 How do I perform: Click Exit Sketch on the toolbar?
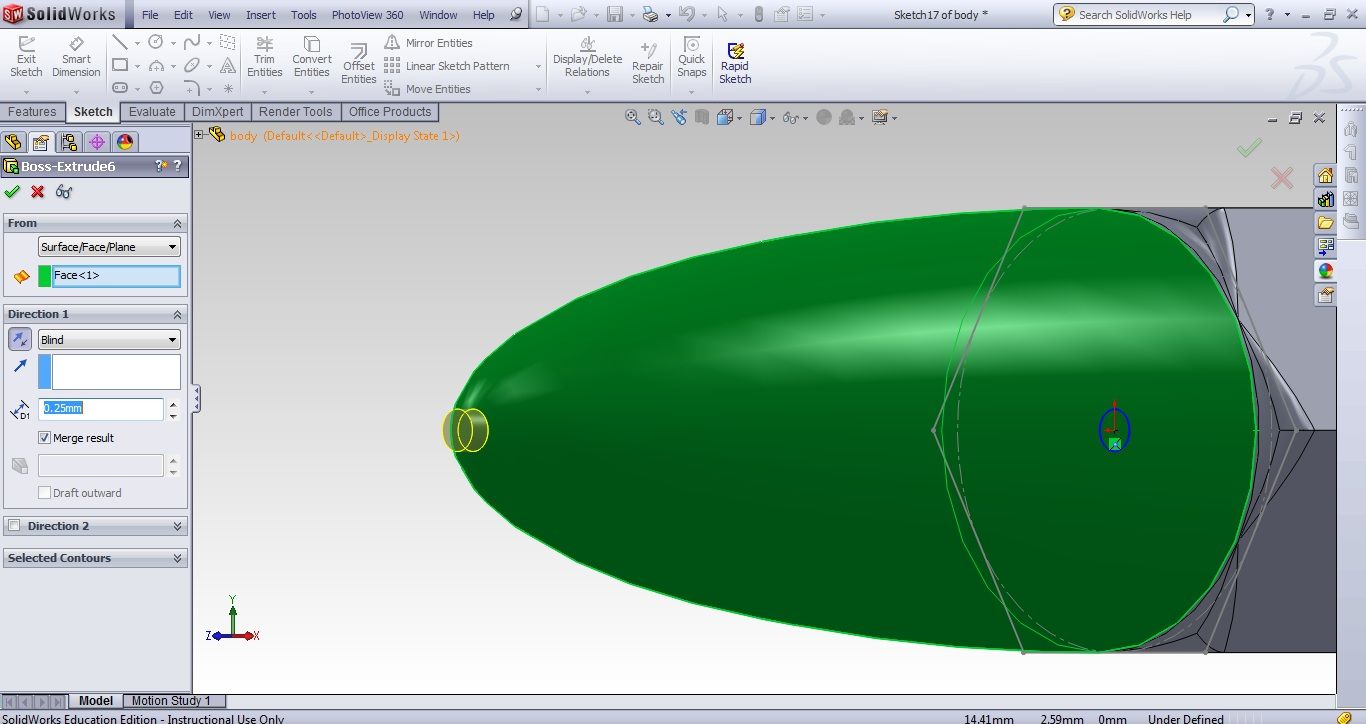(x=26, y=56)
